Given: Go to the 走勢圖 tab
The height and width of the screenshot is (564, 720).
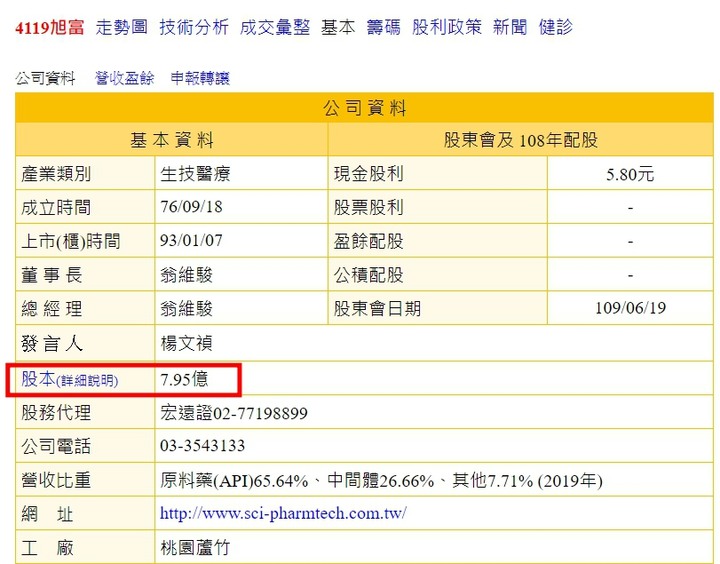Looking at the screenshot, I should pos(122,28).
